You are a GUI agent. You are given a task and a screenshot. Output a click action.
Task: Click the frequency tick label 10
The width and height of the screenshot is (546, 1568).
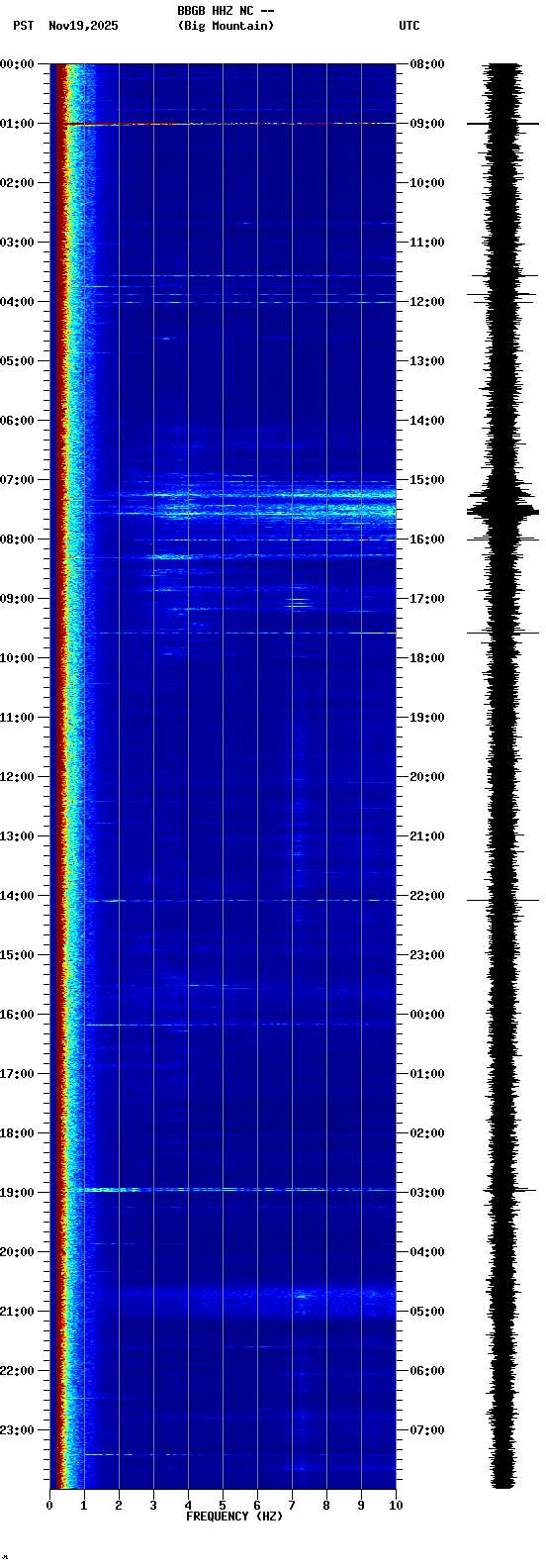click(x=396, y=1506)
